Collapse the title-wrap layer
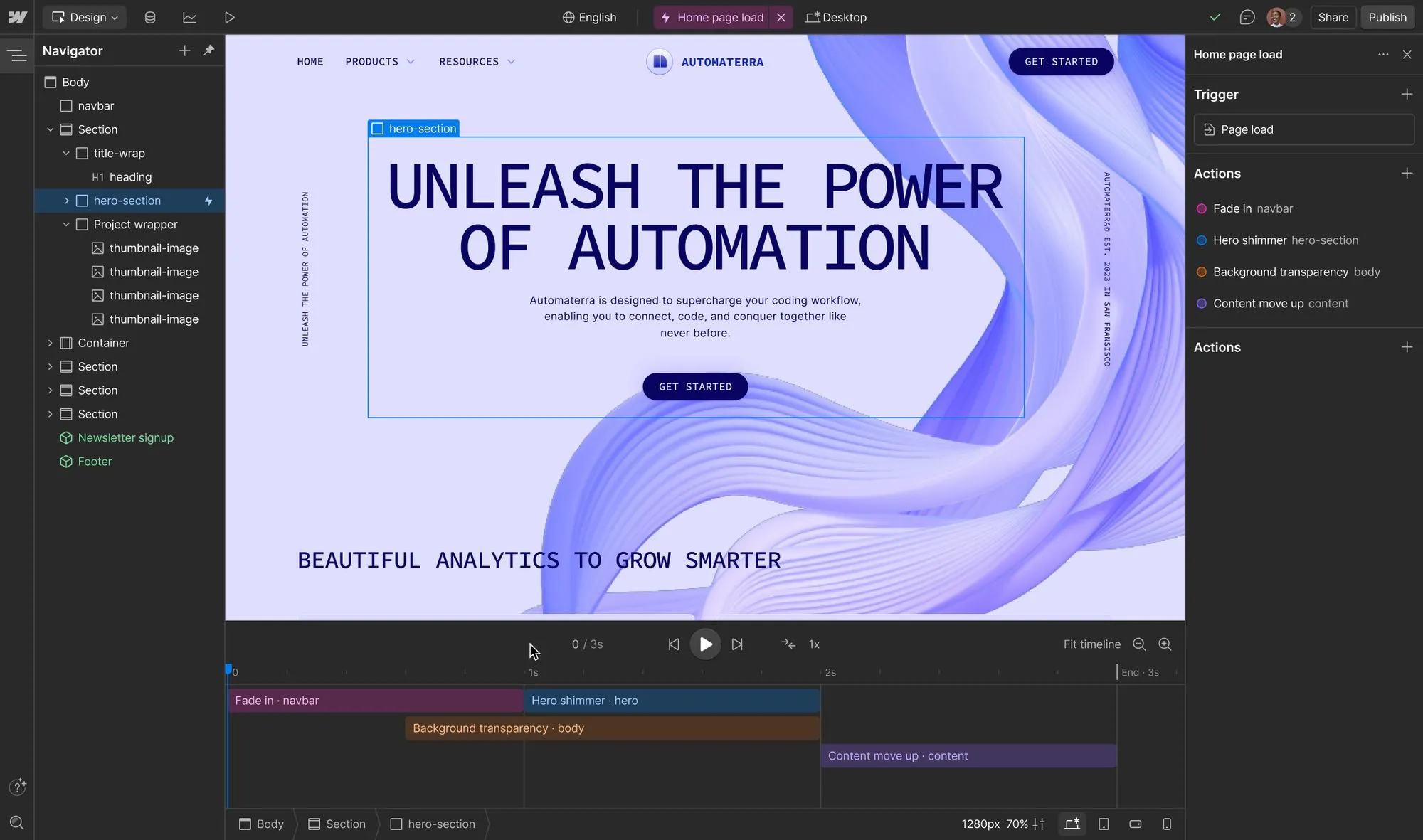This screenshot has height=840, width=1423. pos(66,153)
